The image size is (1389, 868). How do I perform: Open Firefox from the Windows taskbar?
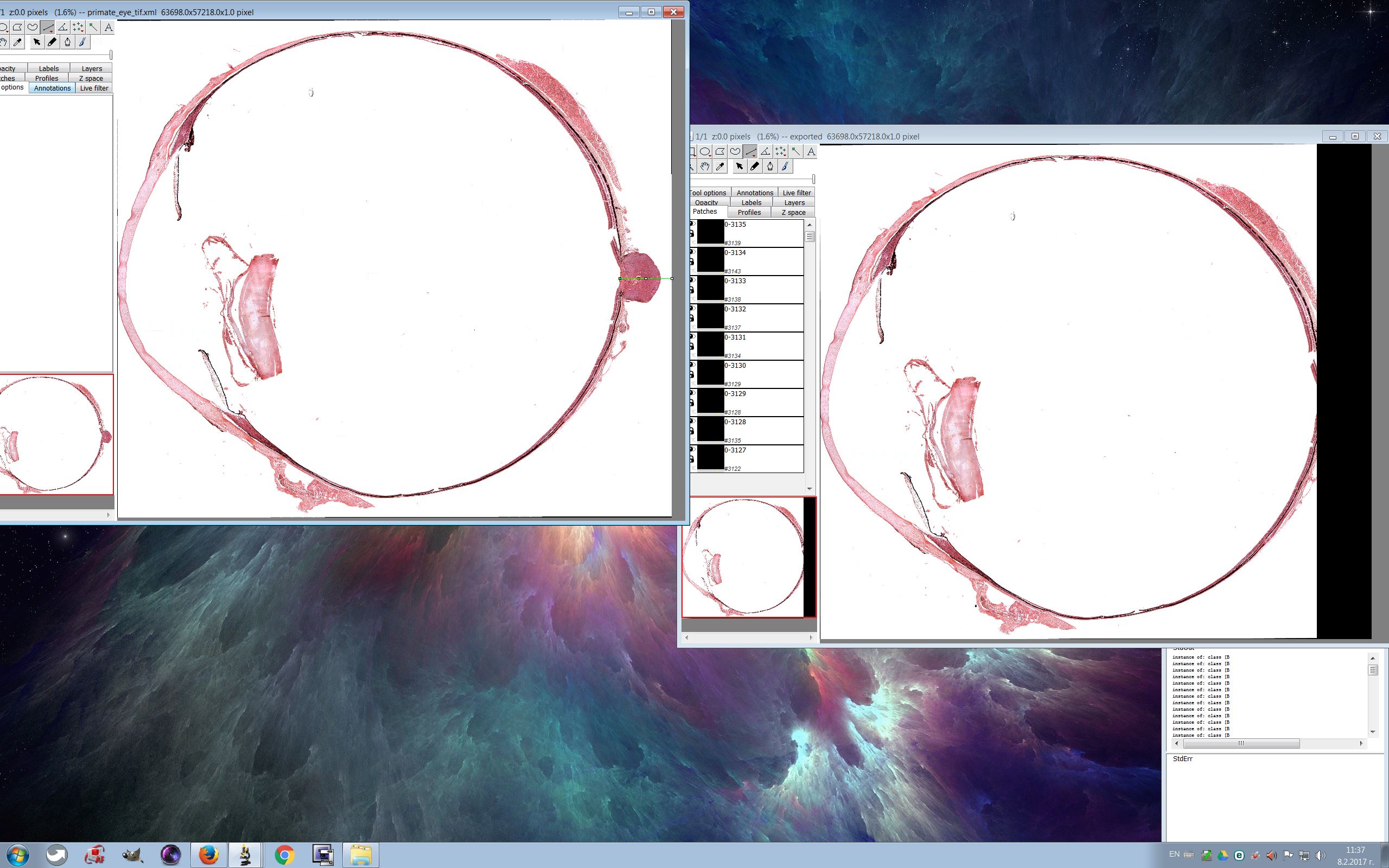[x=209, y=855]
